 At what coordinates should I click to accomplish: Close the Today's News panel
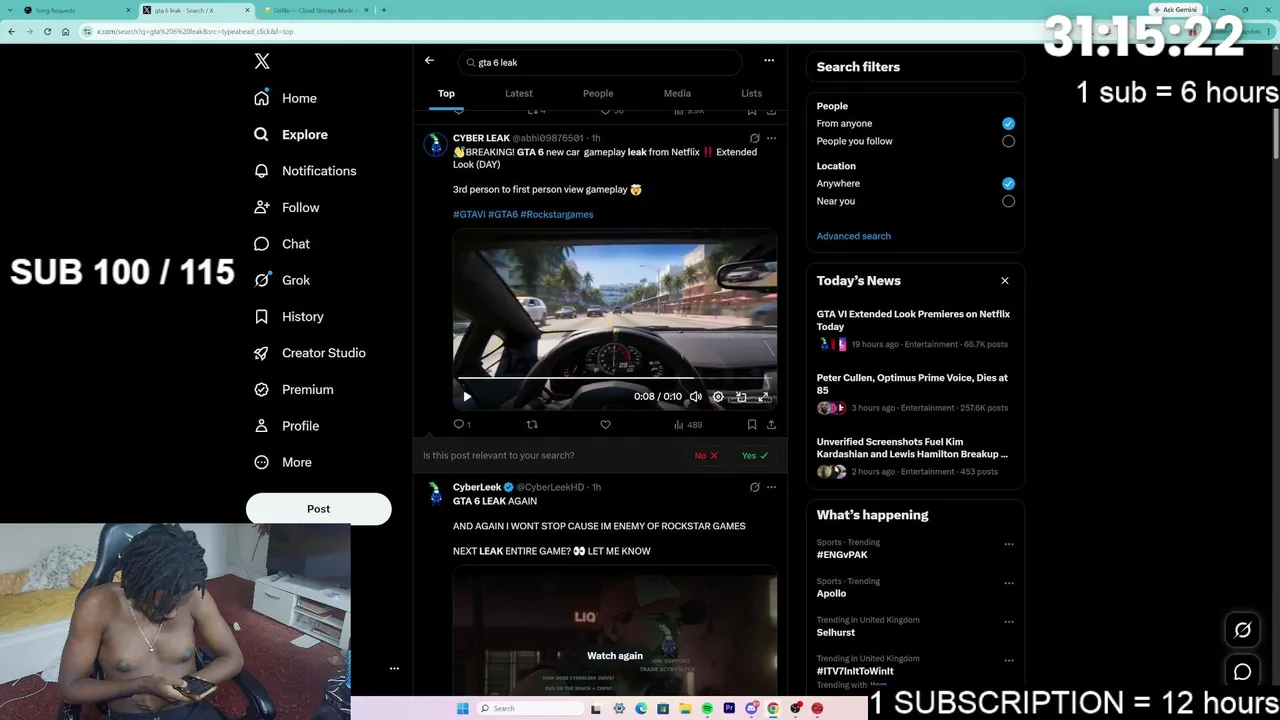pyautogui.click(x=1005, y=281)
